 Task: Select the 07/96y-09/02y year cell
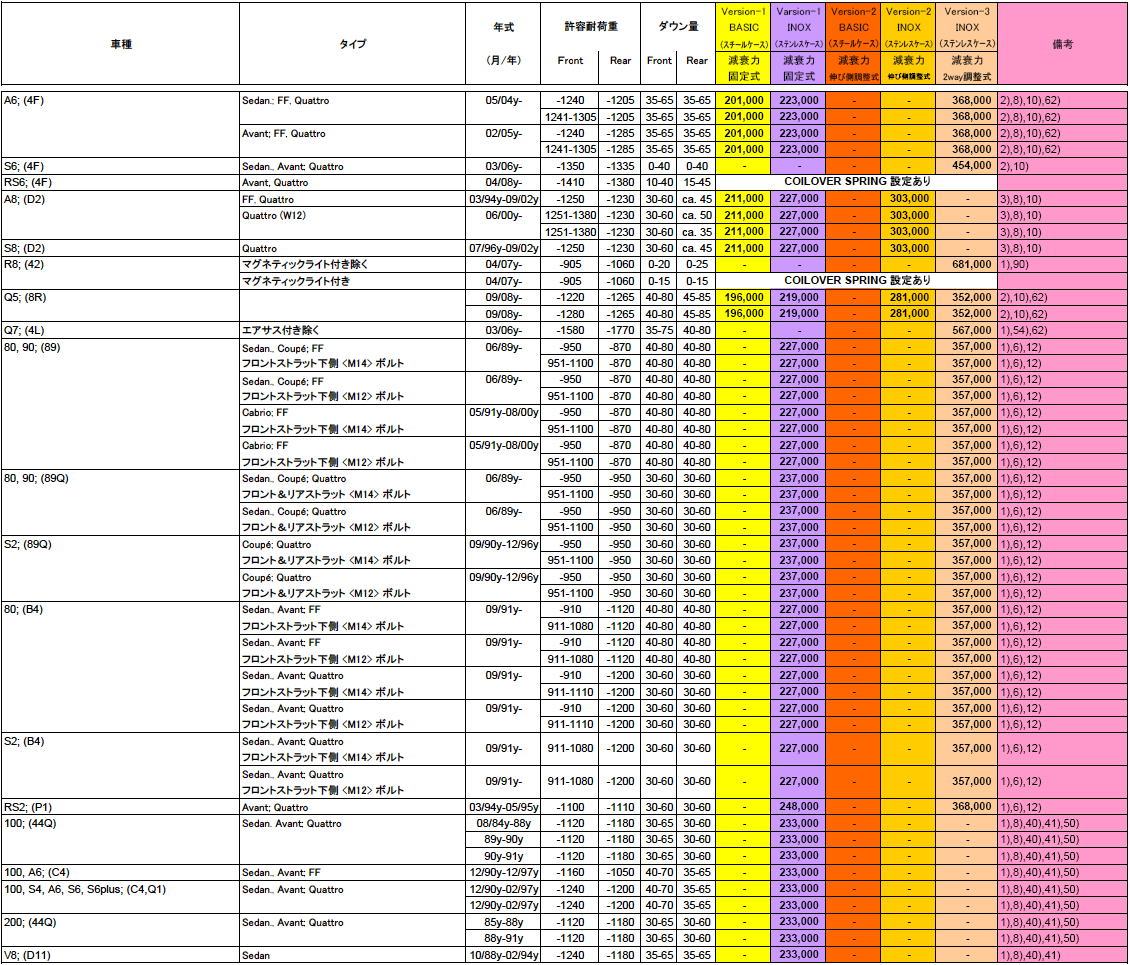(x=503, y=248)
